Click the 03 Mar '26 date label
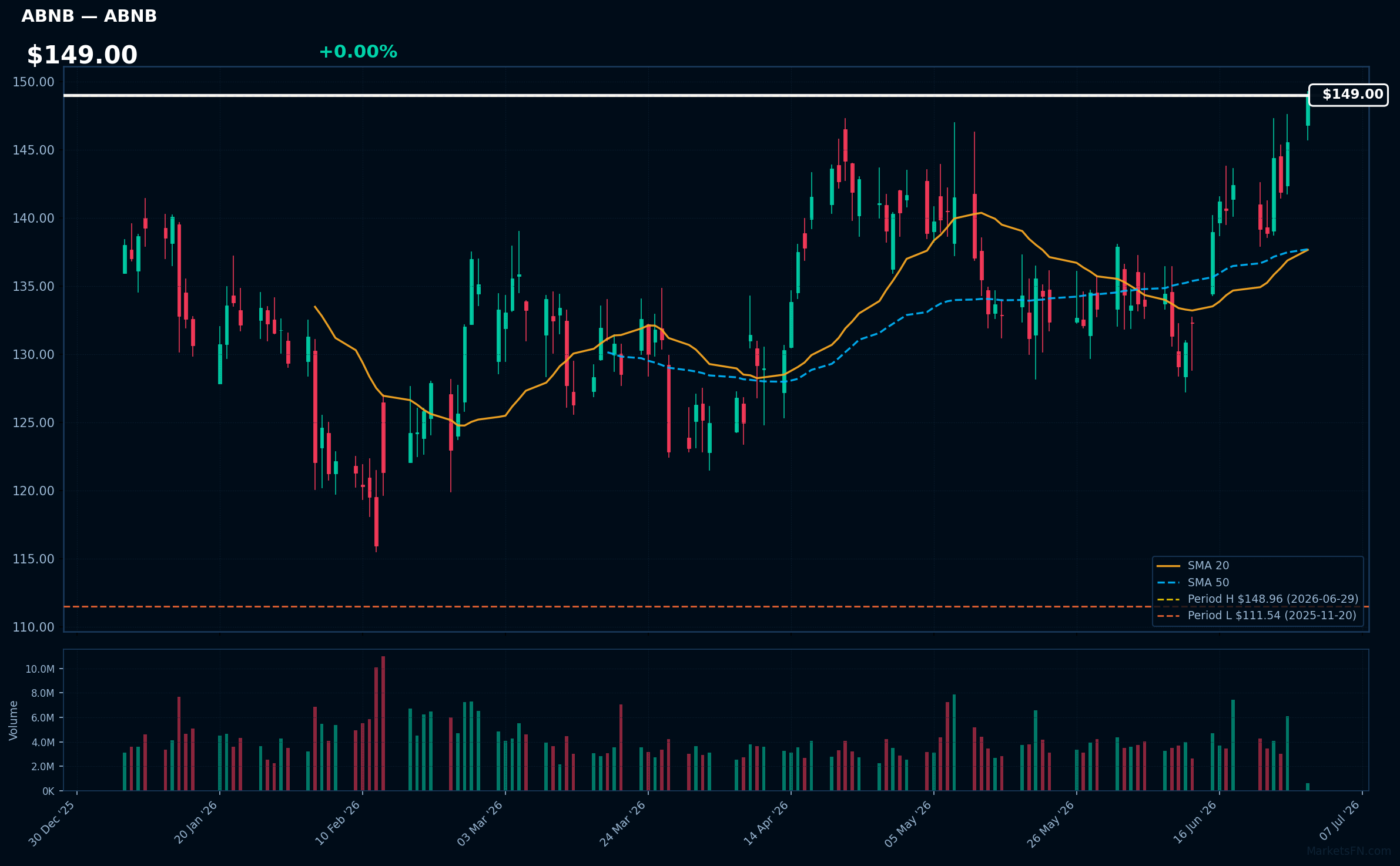 click(480, 823)
